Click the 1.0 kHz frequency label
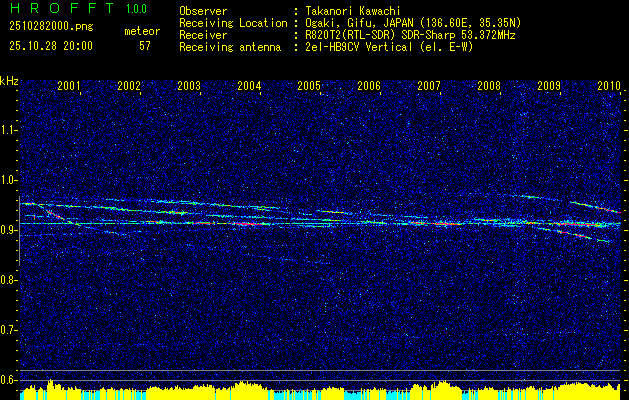The width and height of the screenshot is (629, 400). point(8,180)
